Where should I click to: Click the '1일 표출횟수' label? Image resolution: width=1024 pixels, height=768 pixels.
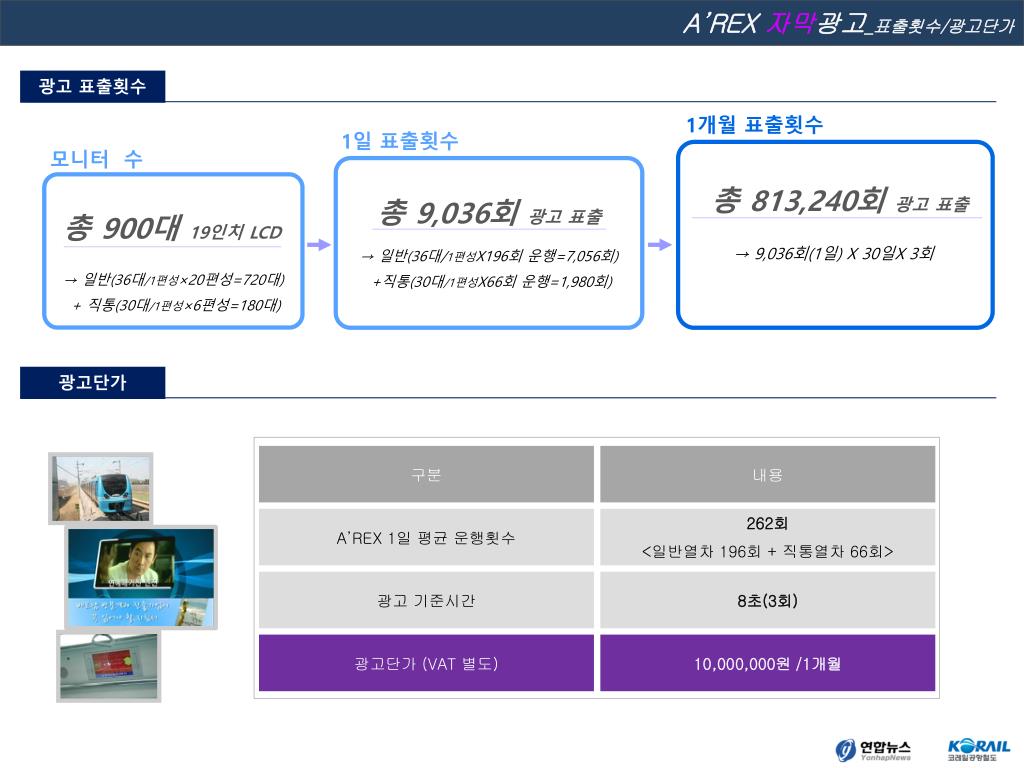click(400, 140)
